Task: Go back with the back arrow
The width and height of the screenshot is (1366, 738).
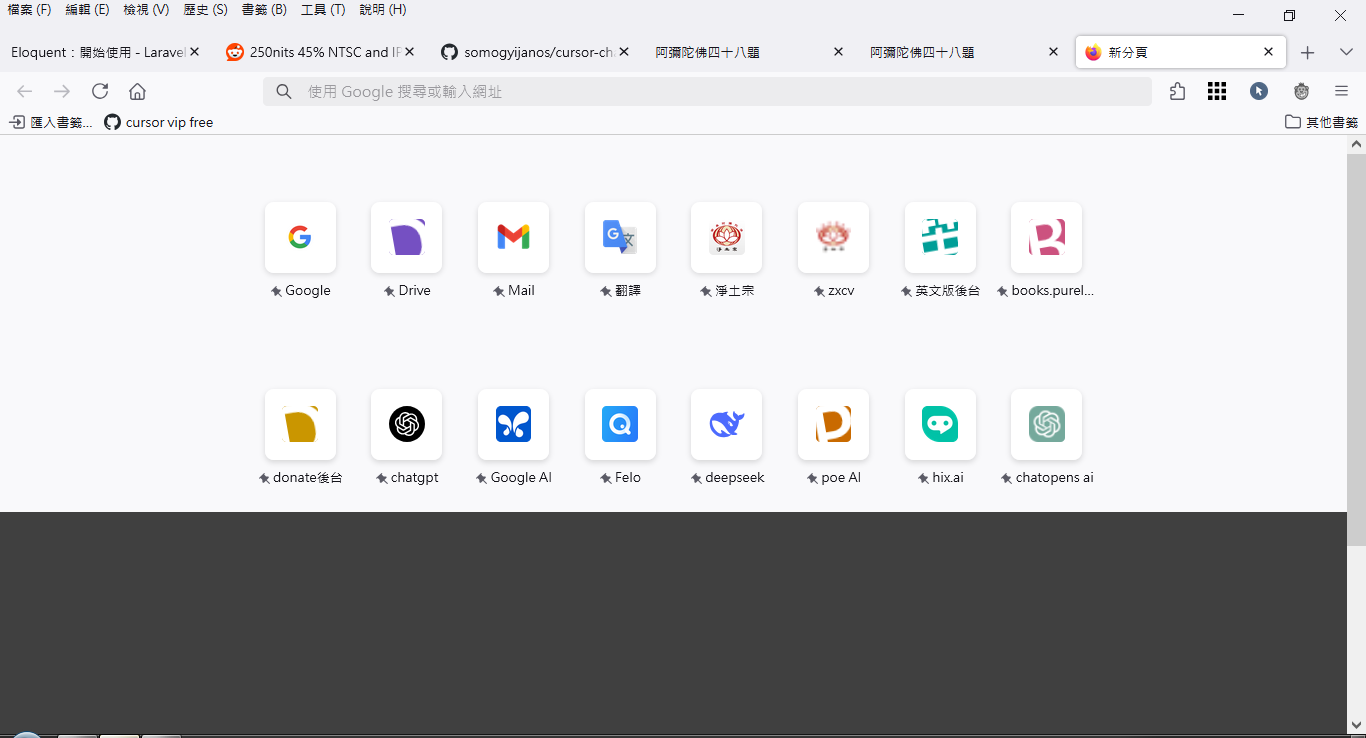Action: coord(25,91)
